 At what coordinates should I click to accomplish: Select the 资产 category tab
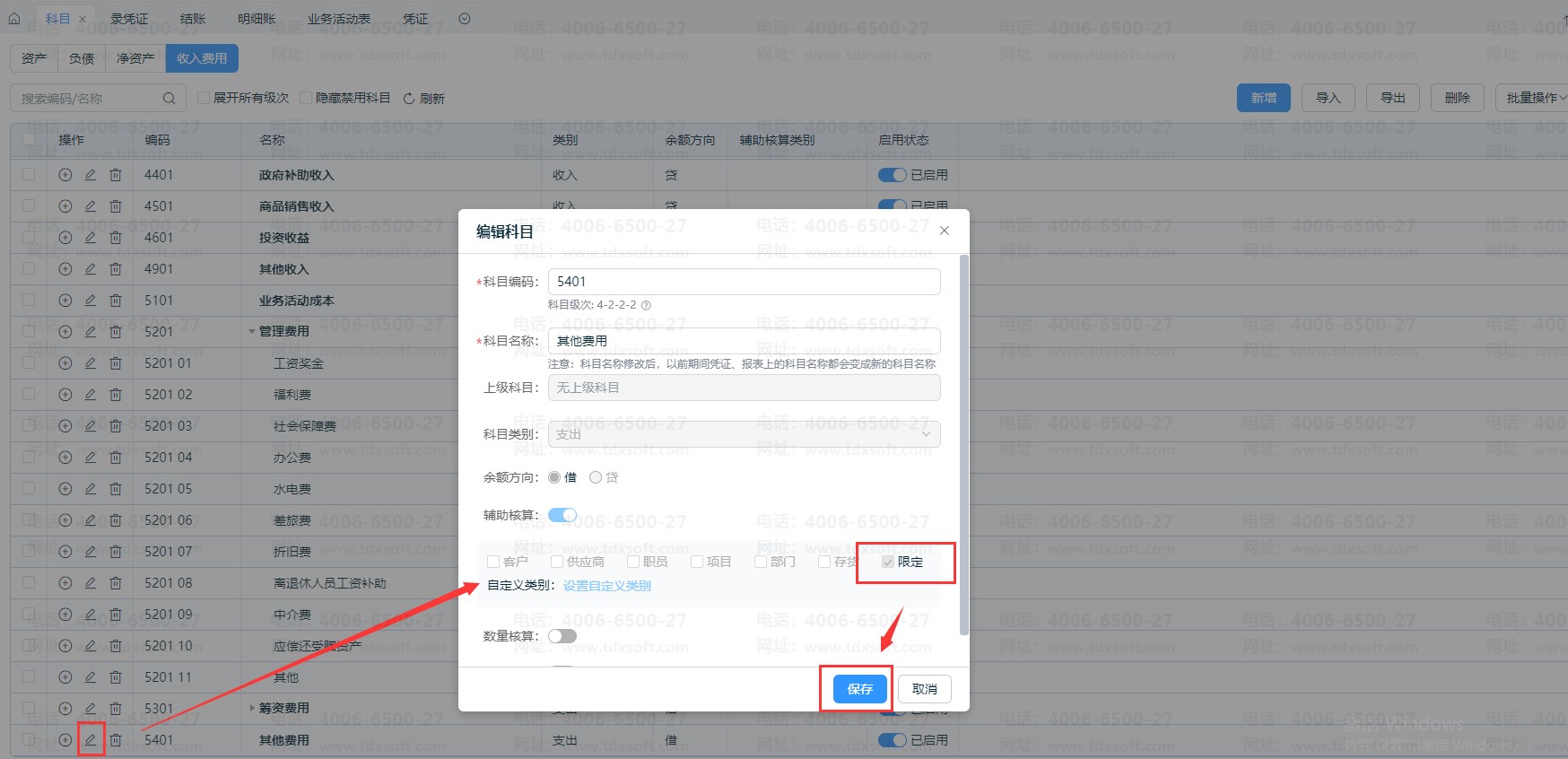pos(34,58)
